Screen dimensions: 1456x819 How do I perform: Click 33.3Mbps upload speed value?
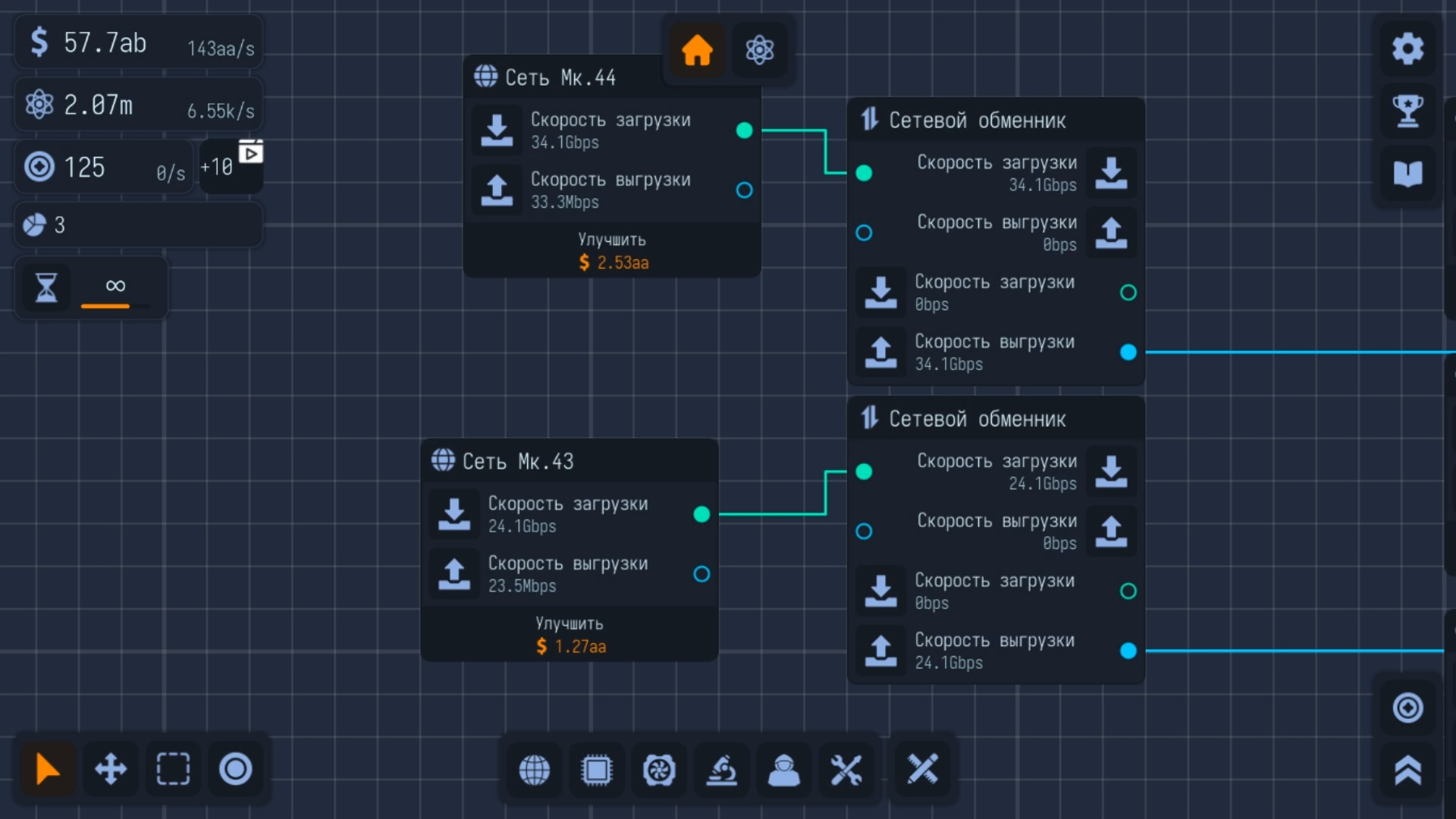565,202
